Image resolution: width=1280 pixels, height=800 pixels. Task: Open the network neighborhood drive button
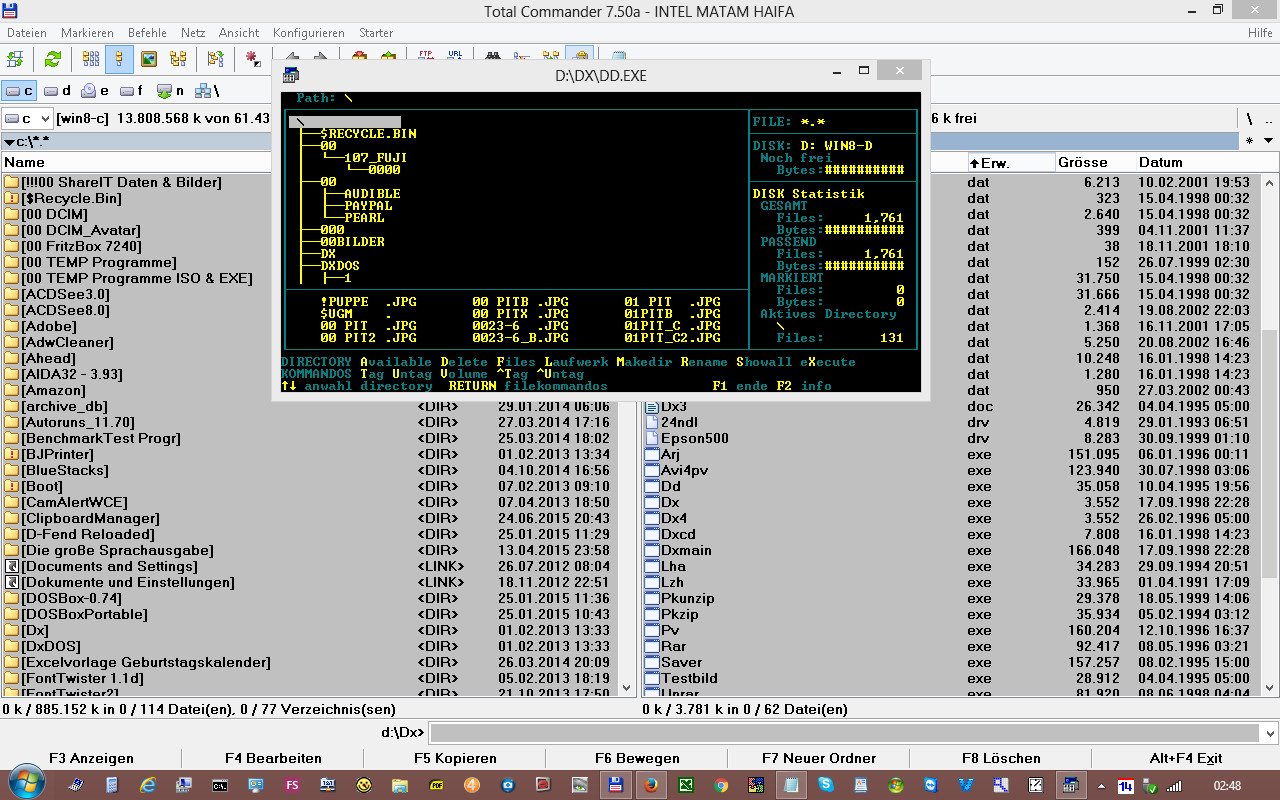coord(208,91)
